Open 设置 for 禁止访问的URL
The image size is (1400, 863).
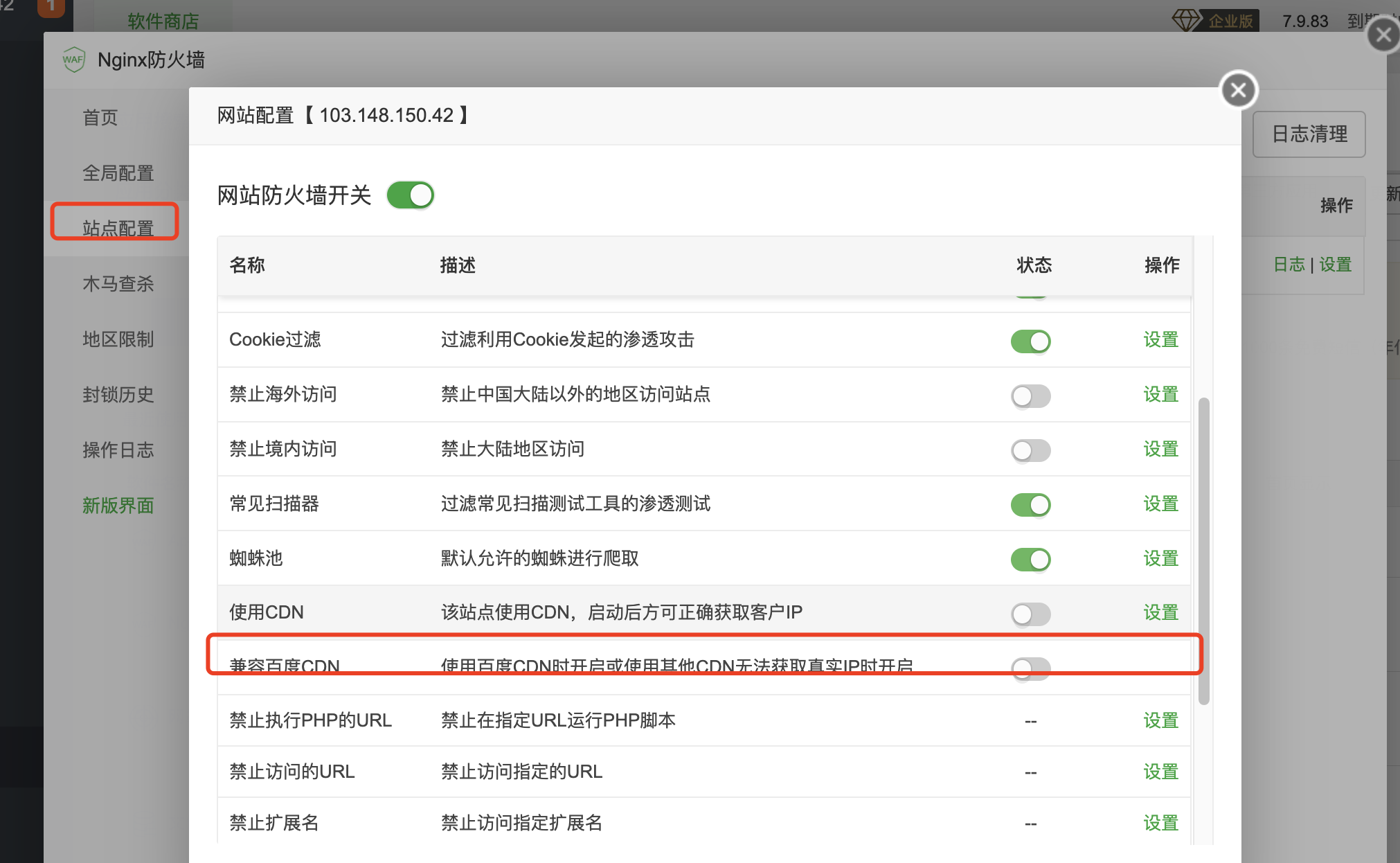1160,772
